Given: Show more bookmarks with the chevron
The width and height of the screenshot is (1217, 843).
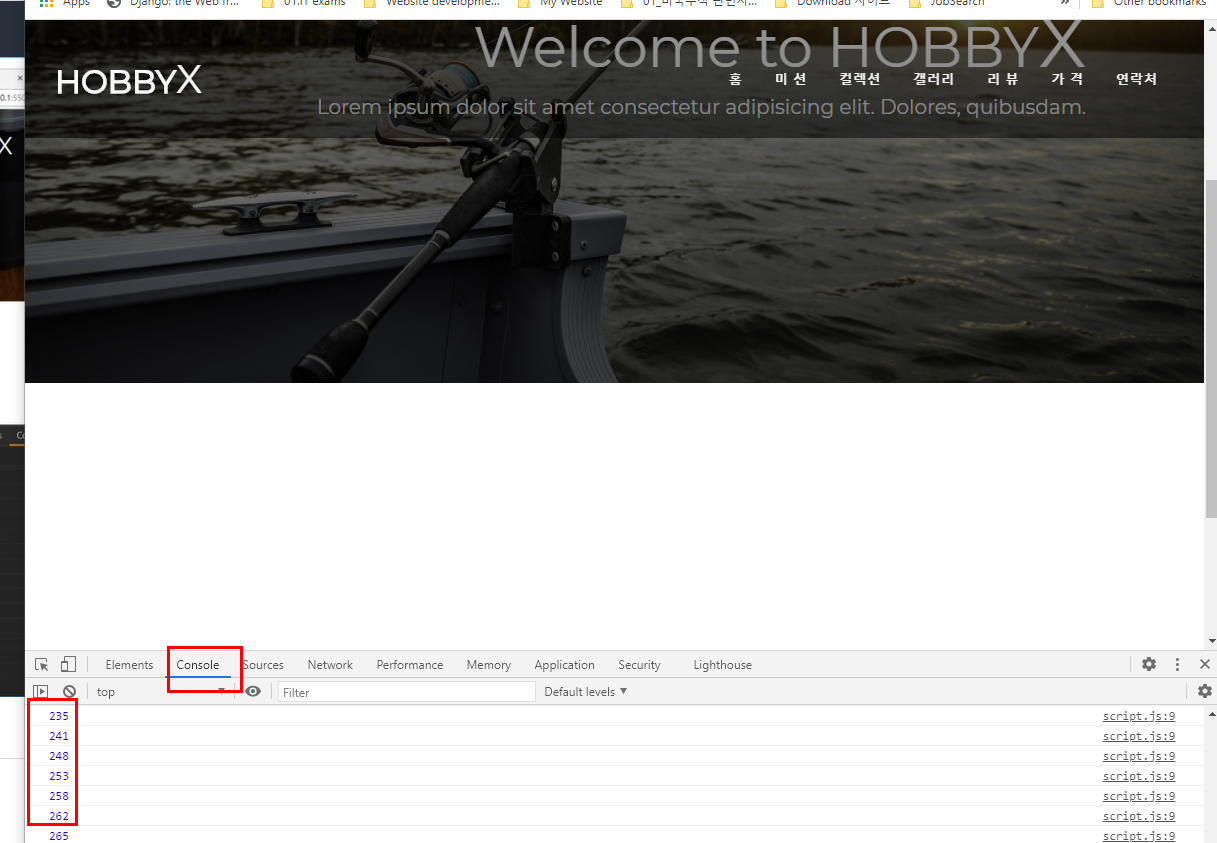Looking at the screenshot, I should click(1065, 3).
